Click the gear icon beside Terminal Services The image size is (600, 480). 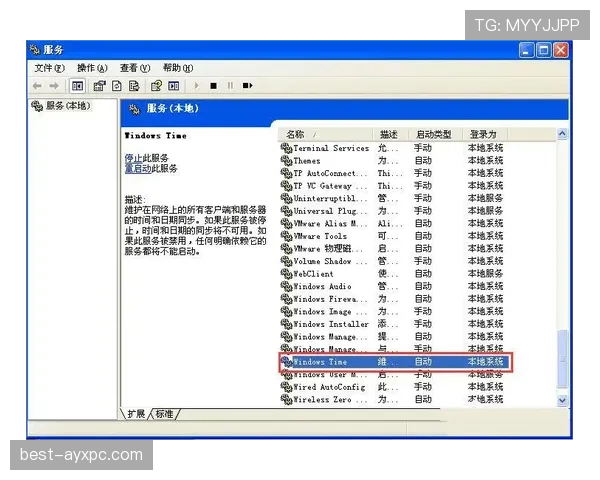[x=286, y=148]
